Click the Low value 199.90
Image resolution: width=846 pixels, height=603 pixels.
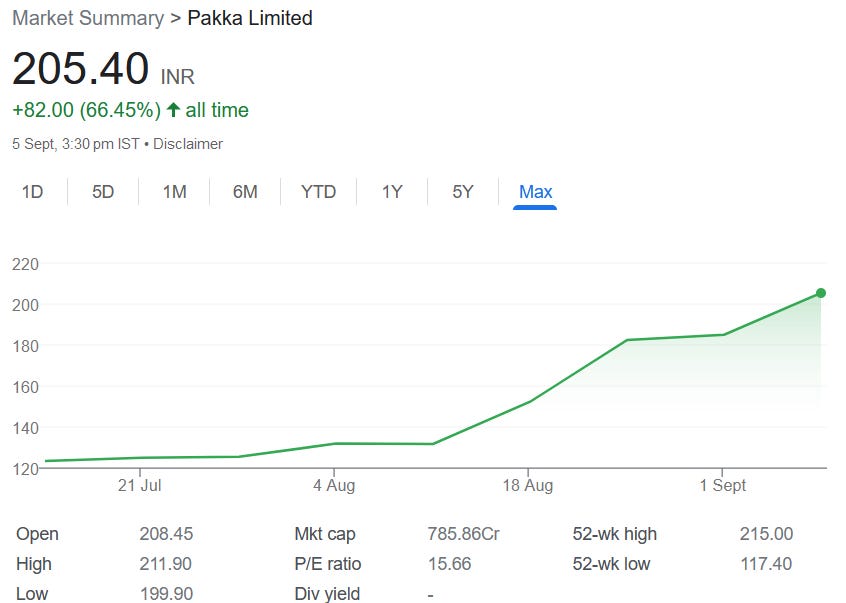[x=166, y=593]
